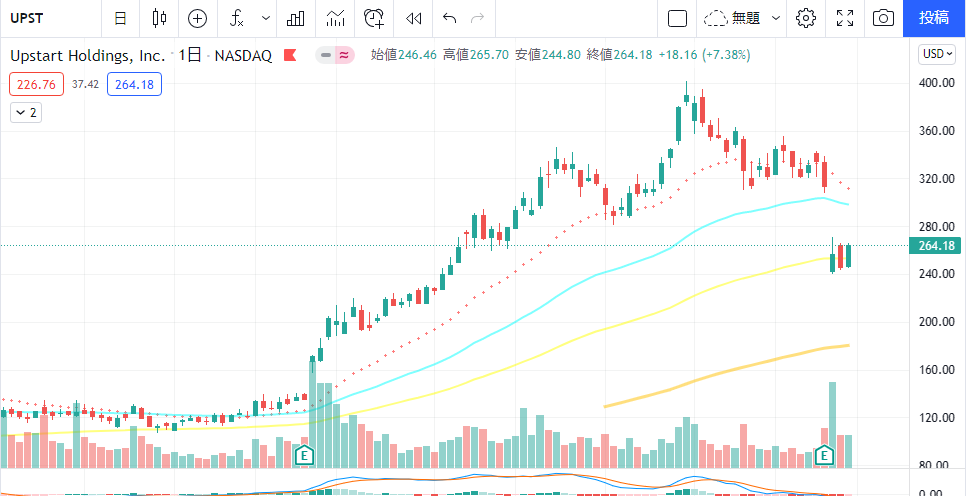Click the blue 264.18 buy price box

click(x=134, y=84)
